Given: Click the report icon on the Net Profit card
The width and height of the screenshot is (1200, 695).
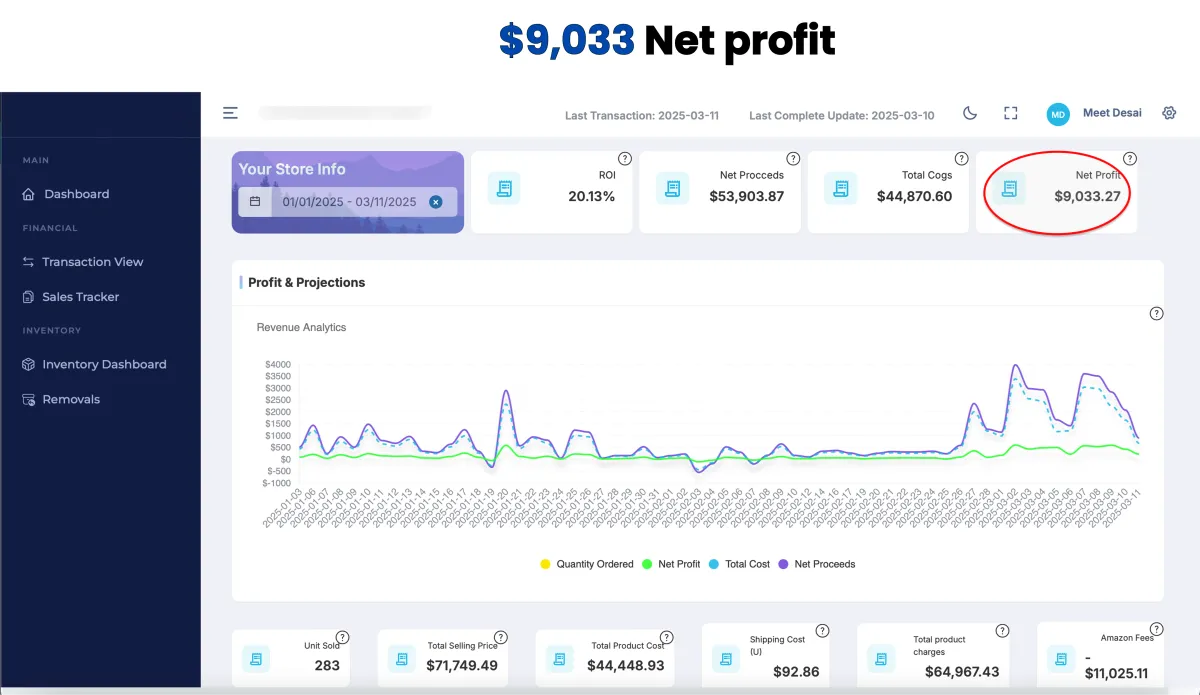Looking at the screenshot, I should (1009, 188).
